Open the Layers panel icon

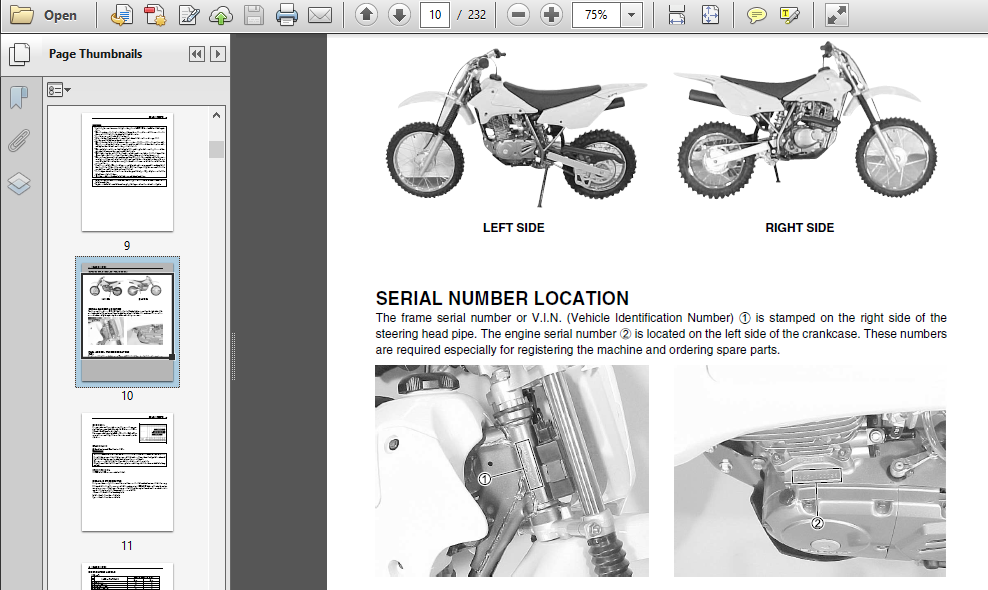(19, 184)
